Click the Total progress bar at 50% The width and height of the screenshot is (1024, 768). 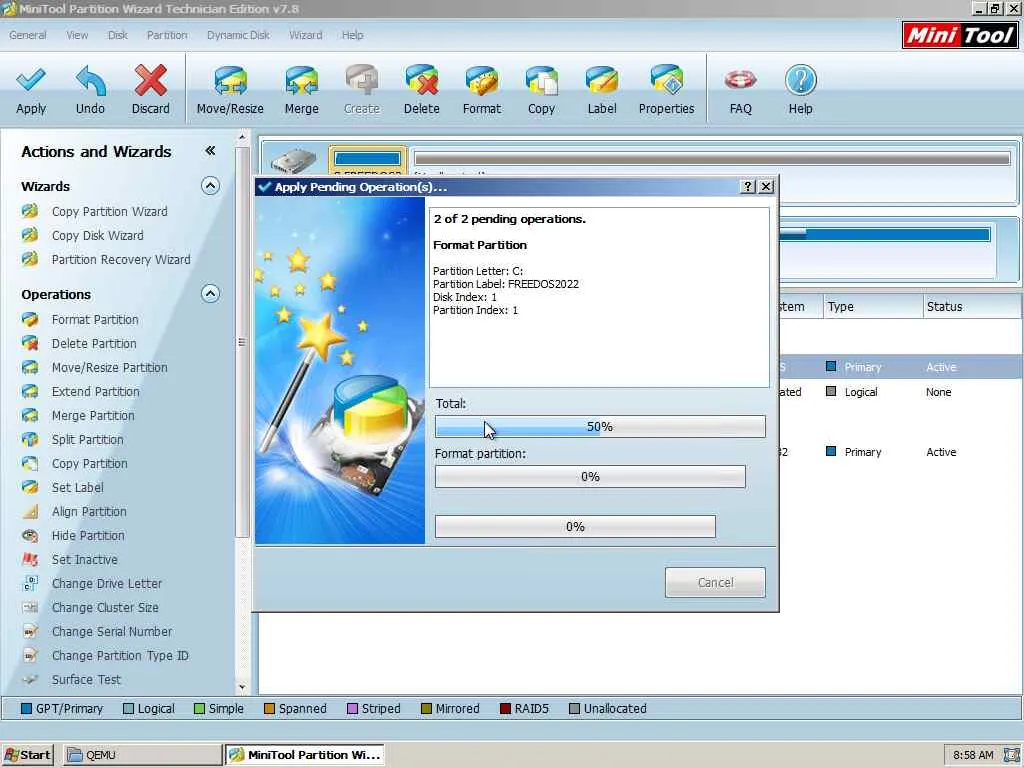coord(600,426)
